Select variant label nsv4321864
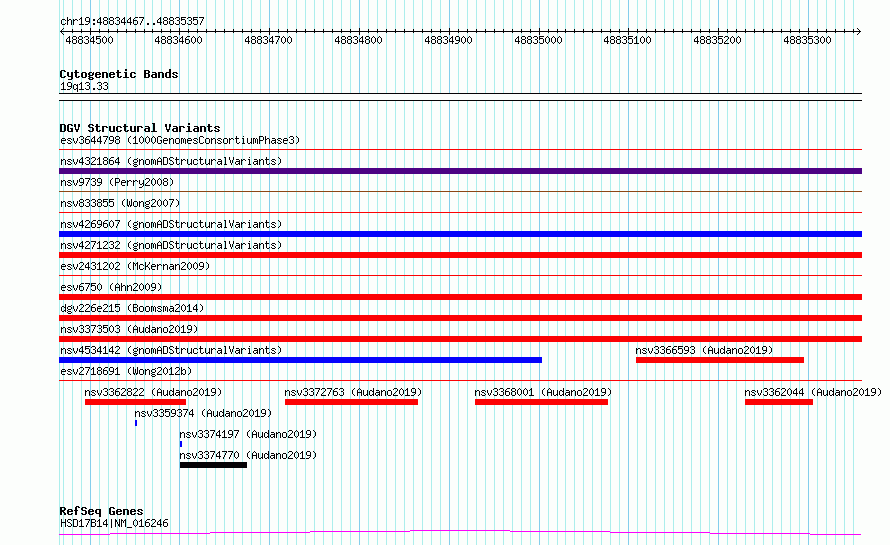The height and width of the screenshot is (545, 890). pos(171,161)
